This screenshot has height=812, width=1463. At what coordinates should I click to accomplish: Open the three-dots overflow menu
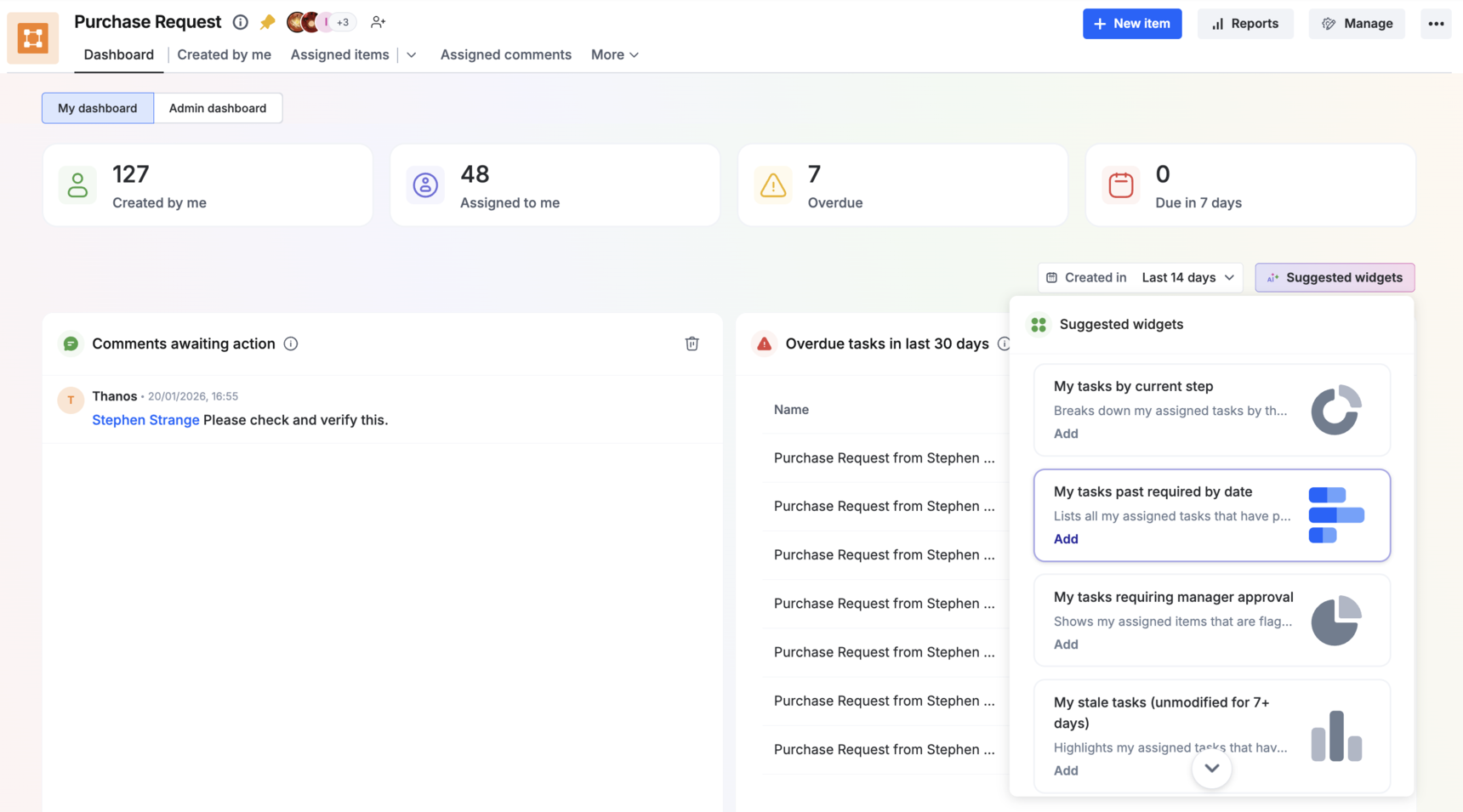(x=1436, y=24)
